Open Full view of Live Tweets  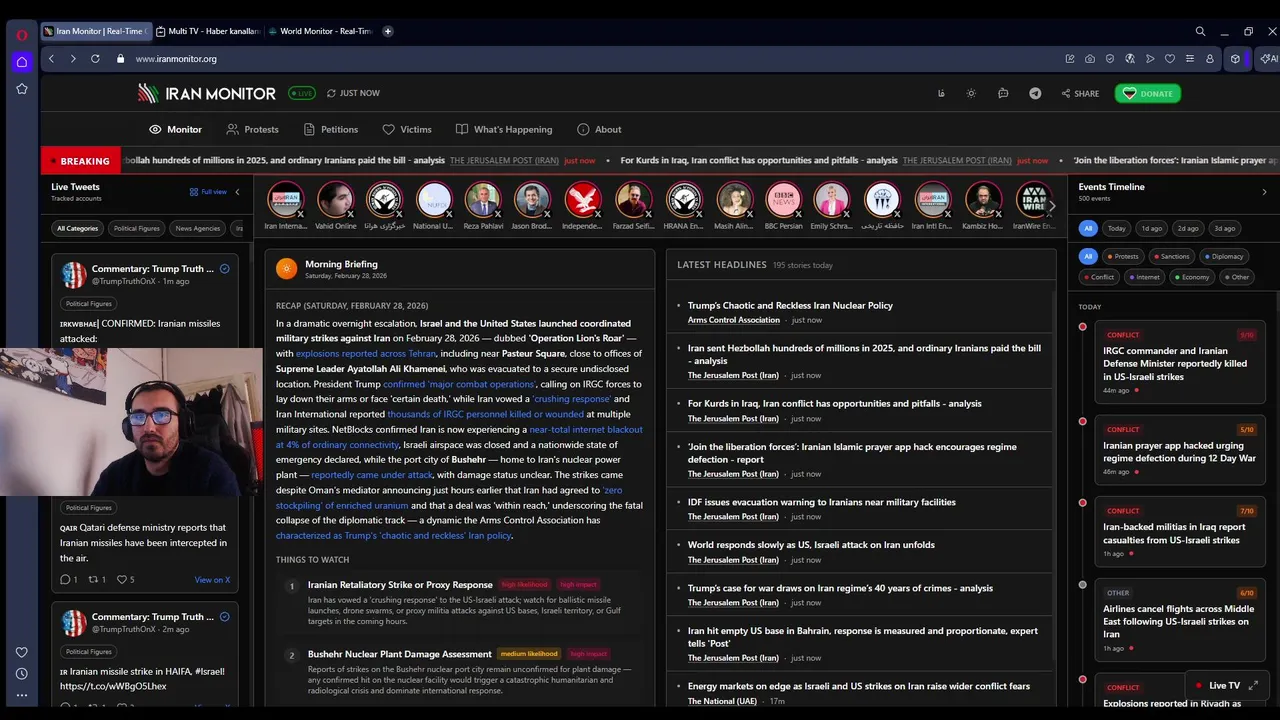(x=208, y=192)
